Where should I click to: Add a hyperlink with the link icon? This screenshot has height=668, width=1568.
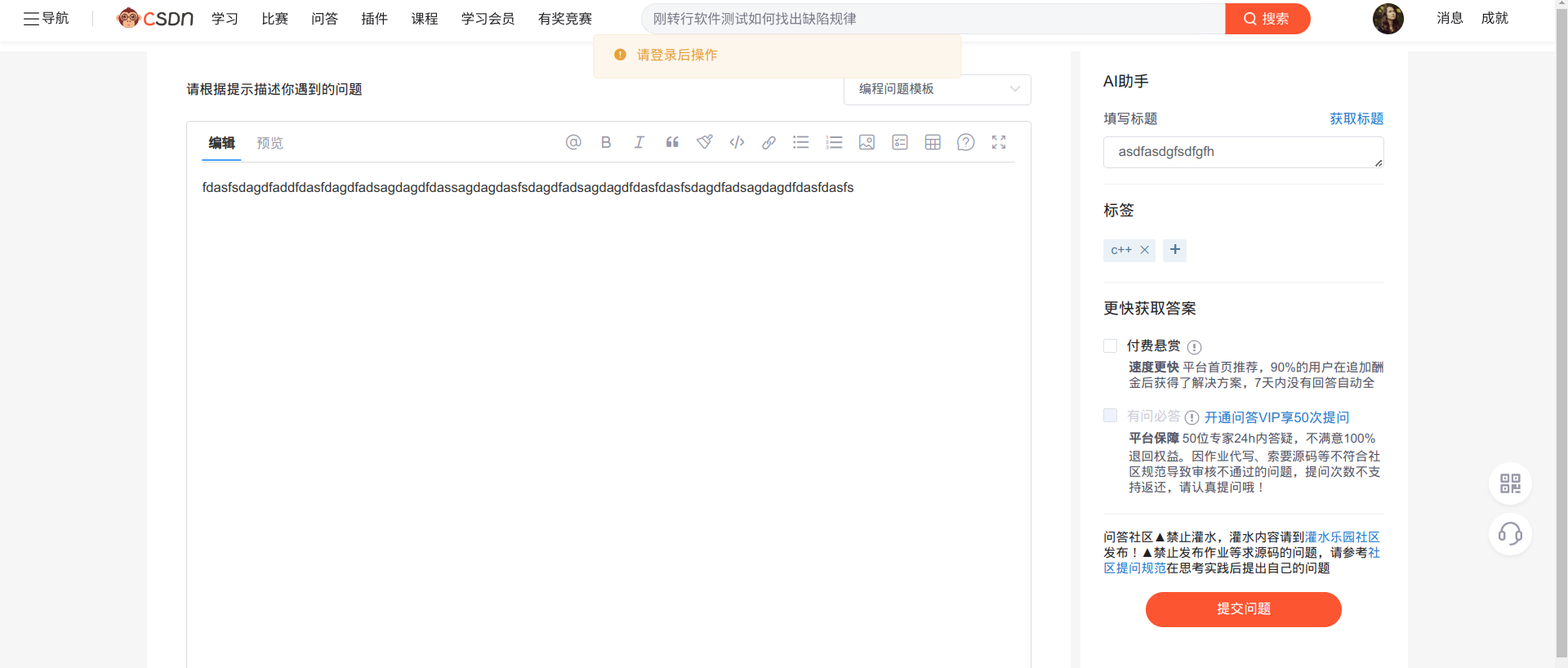click(x=768, y=142)
